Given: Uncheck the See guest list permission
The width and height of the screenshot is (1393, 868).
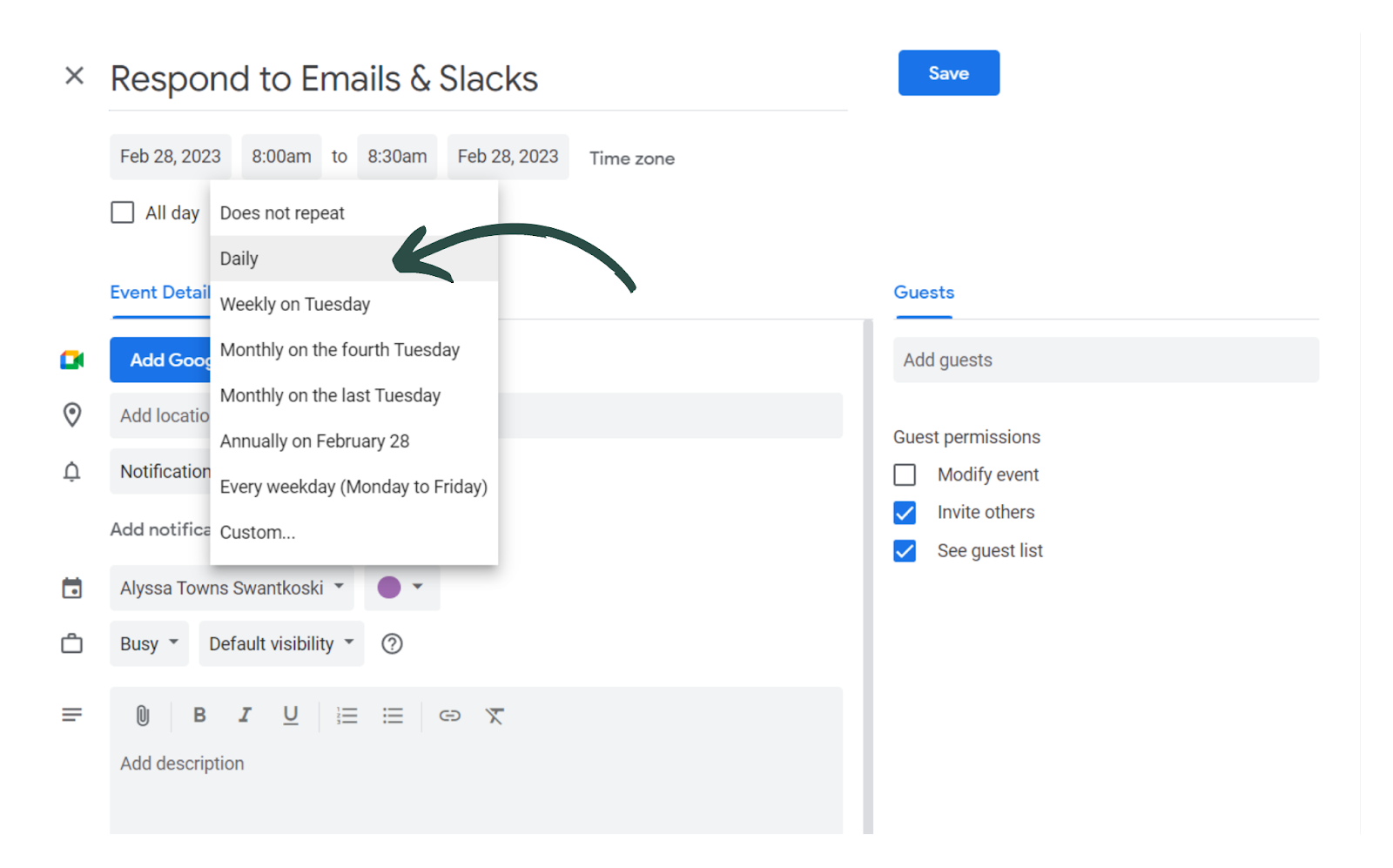Looking at the screenshot, I should pos(905,551).
